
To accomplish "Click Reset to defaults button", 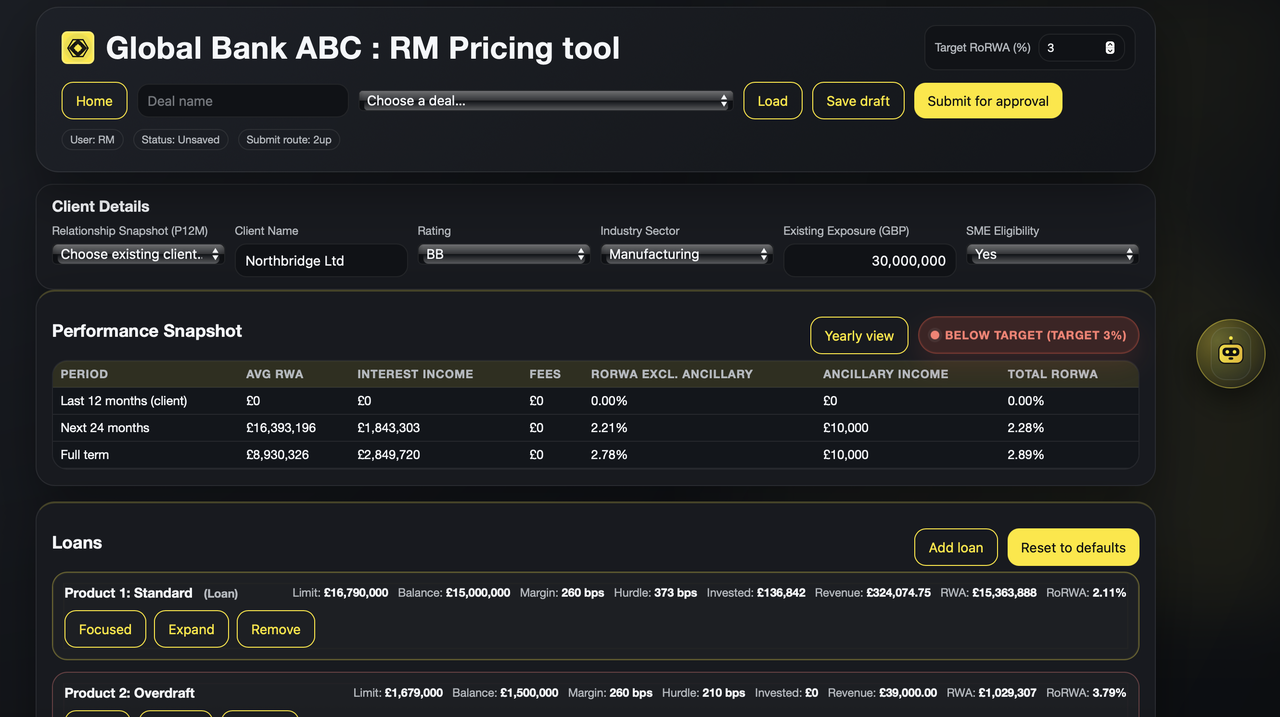I will tap(1072, 547).
